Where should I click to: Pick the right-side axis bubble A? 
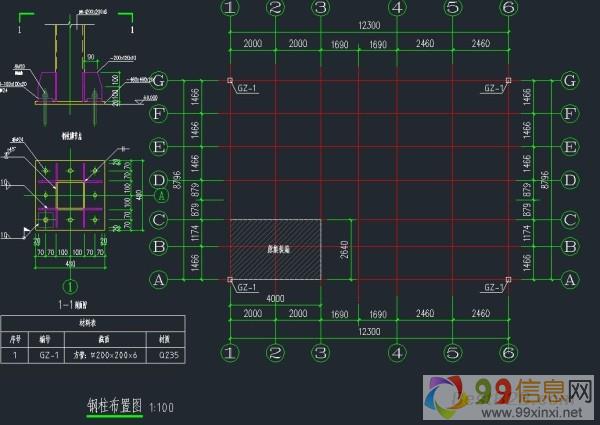click(570, 280)
